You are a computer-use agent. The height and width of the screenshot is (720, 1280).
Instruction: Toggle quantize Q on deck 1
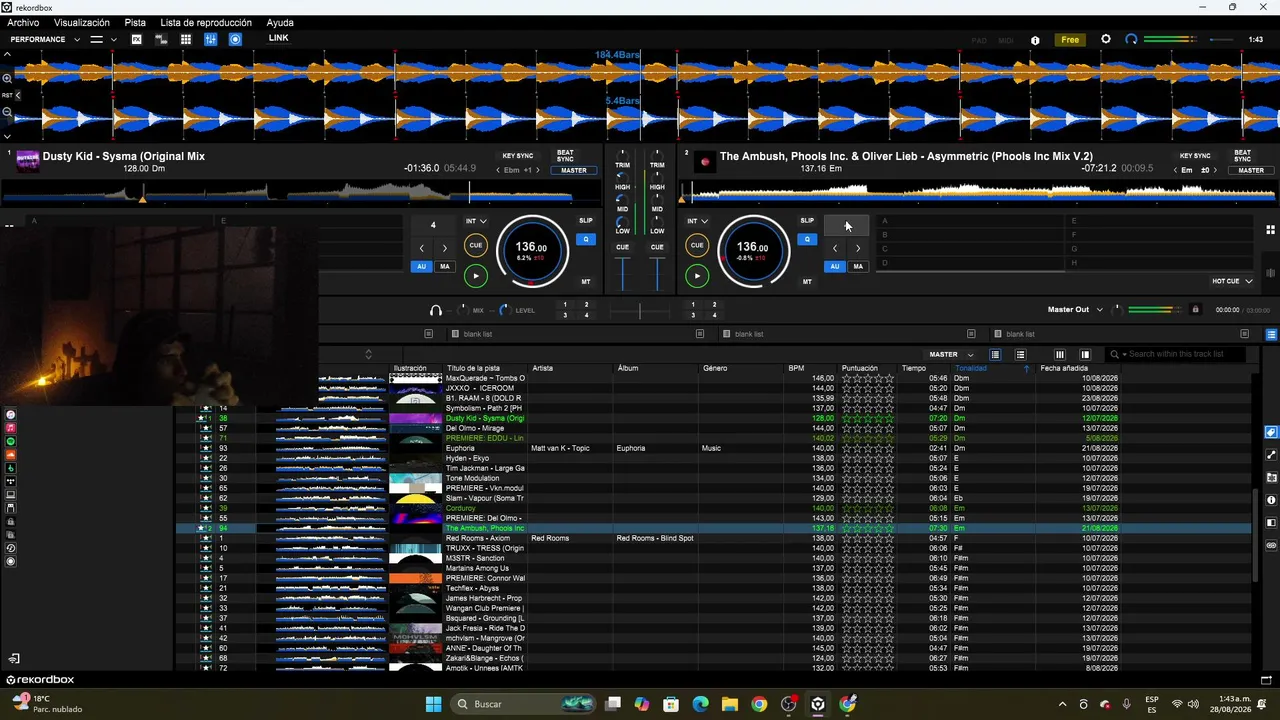586,239
